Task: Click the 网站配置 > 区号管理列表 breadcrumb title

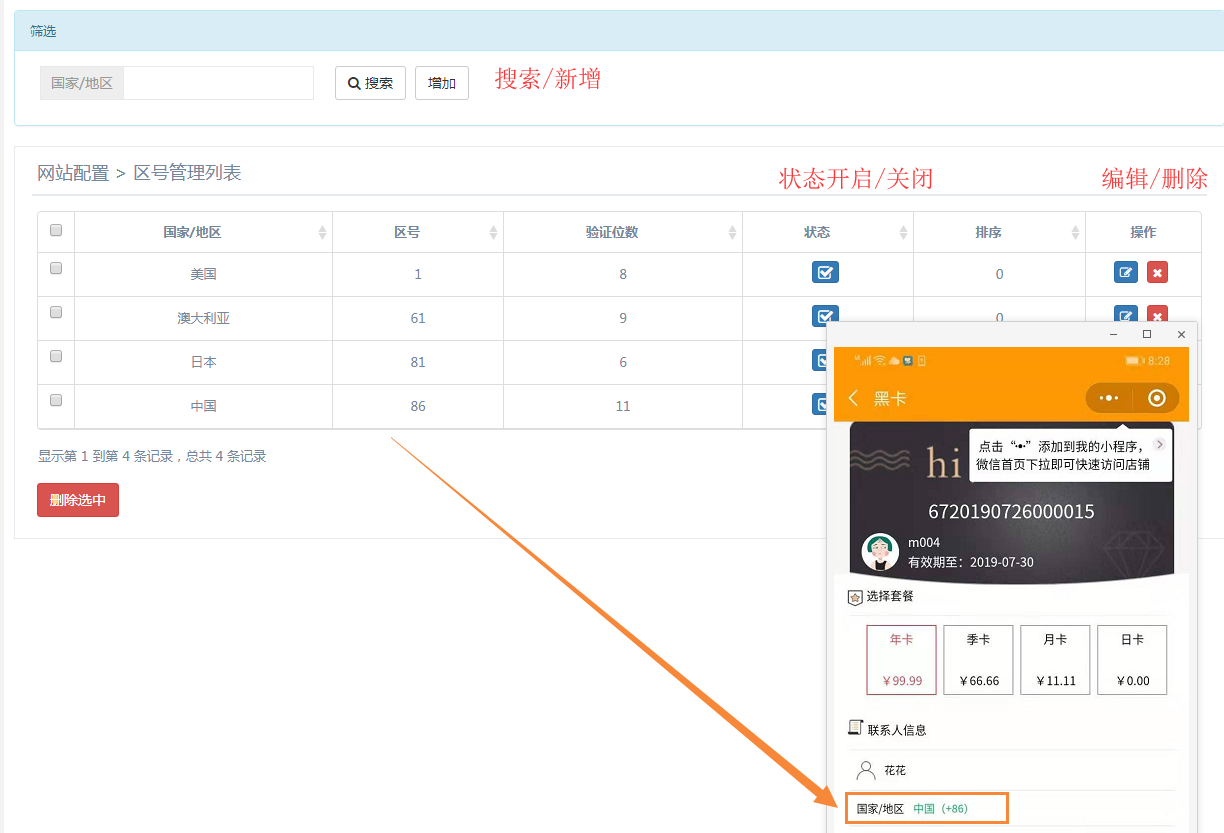Action: [x=139, y=173]
